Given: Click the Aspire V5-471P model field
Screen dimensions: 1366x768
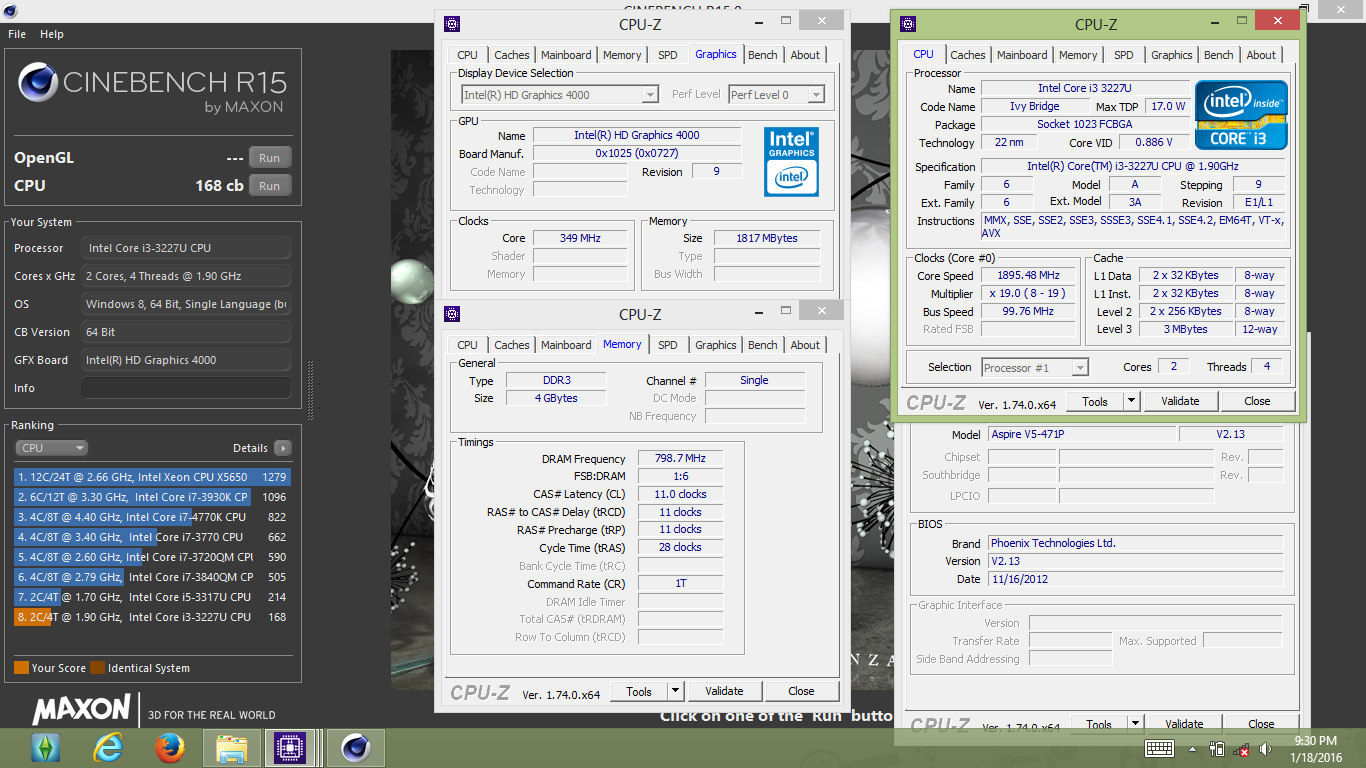Looking at the screenshot, I should click(1083, 435).
